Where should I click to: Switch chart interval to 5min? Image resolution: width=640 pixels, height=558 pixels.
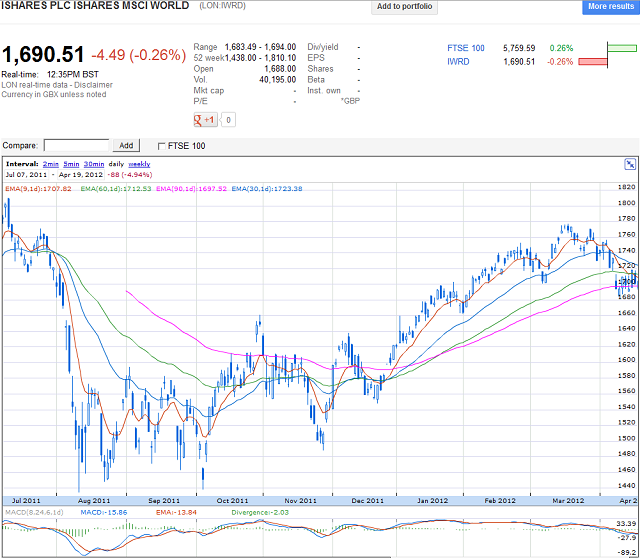(x=71, y=164)
